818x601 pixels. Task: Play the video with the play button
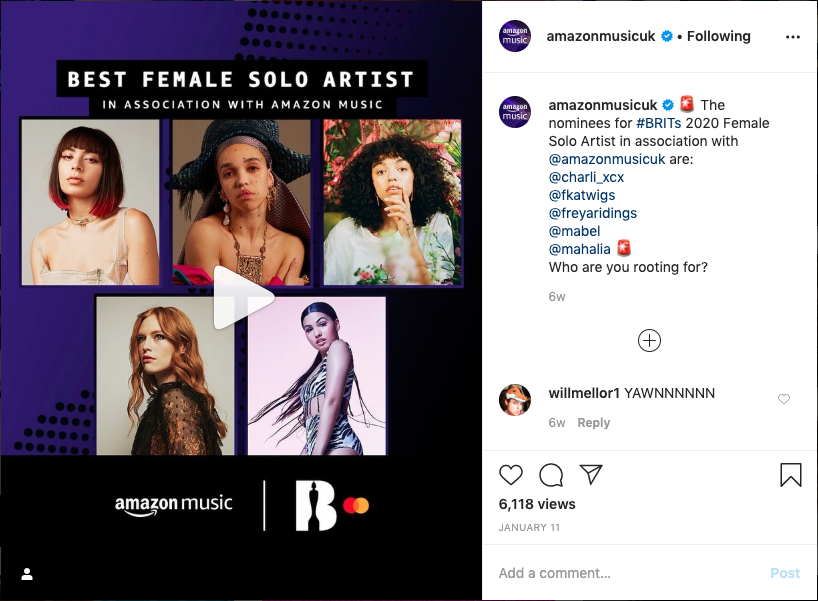pos(243,298)
